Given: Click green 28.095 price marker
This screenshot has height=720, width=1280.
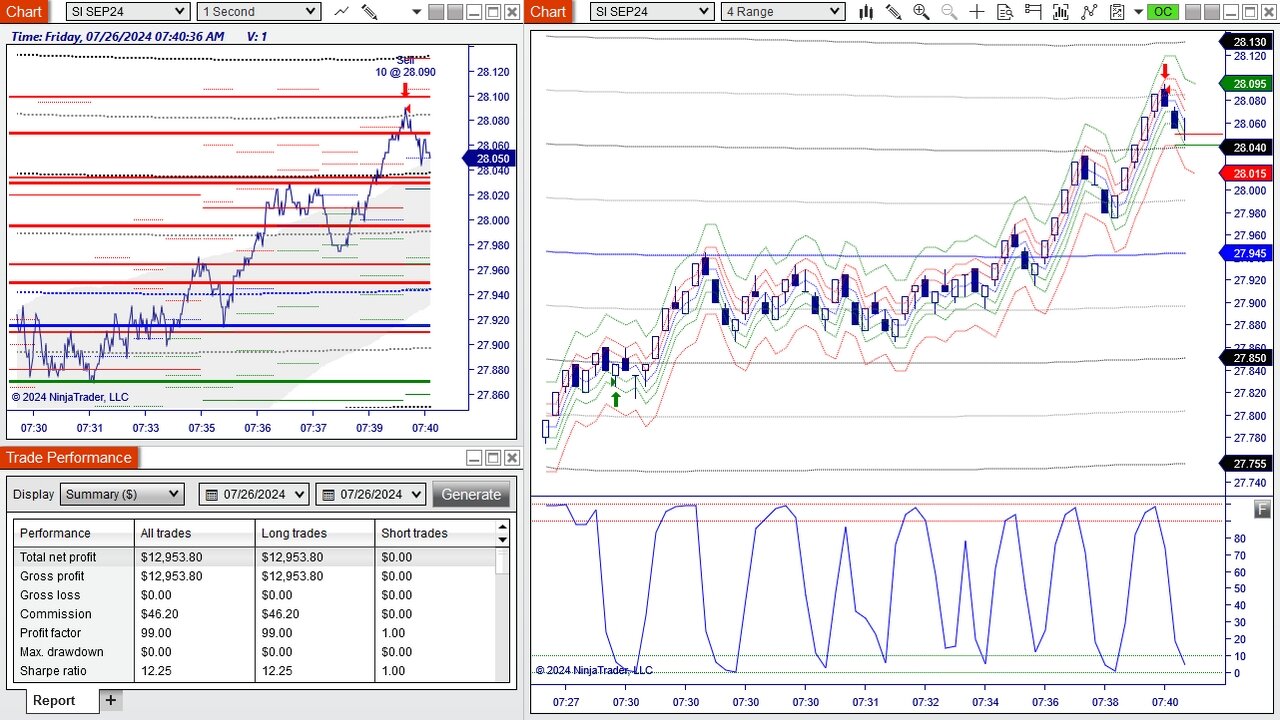Looking at the screenshot, I should coord(1247,84).
